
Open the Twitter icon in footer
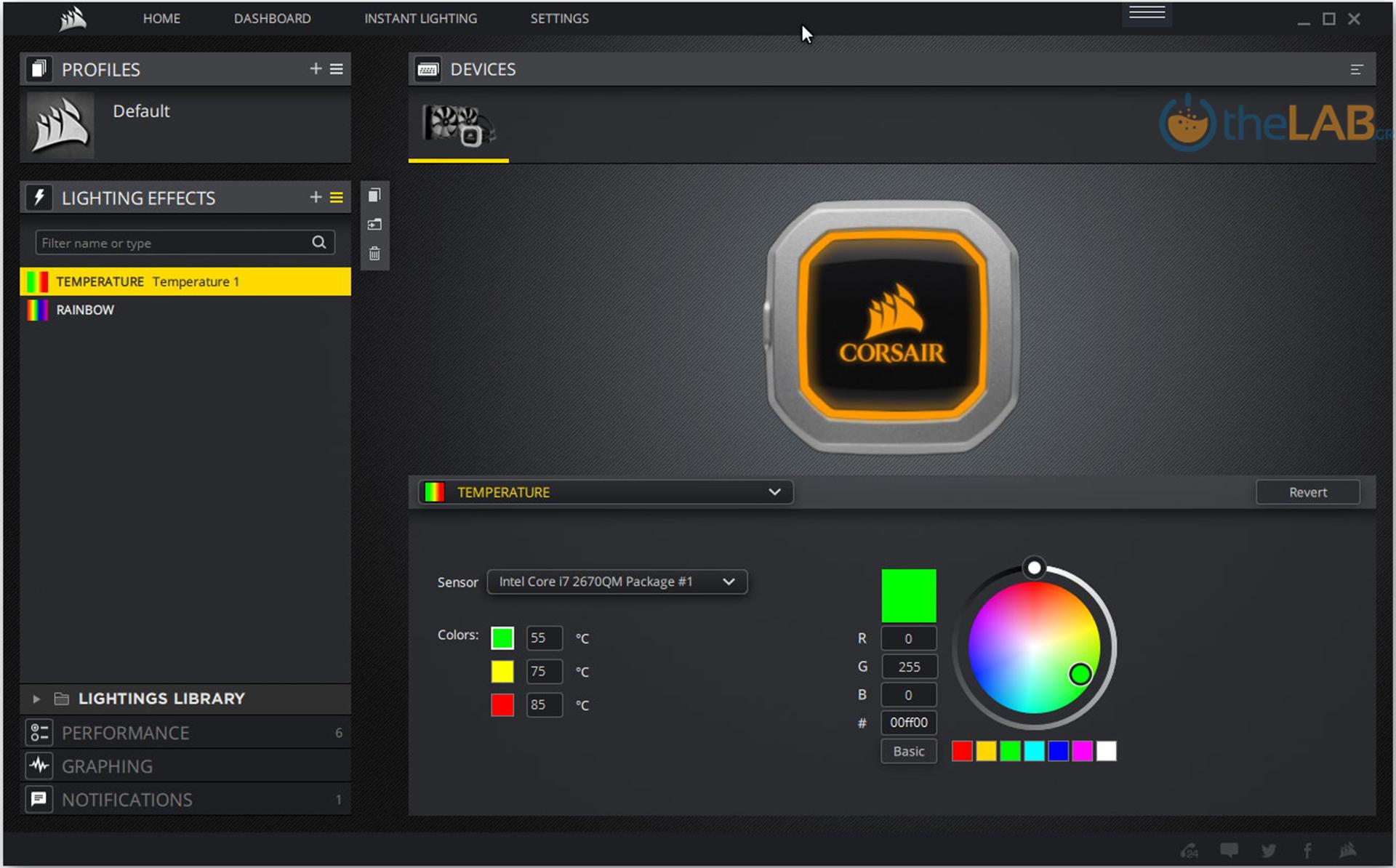[x=1269, y=850]
